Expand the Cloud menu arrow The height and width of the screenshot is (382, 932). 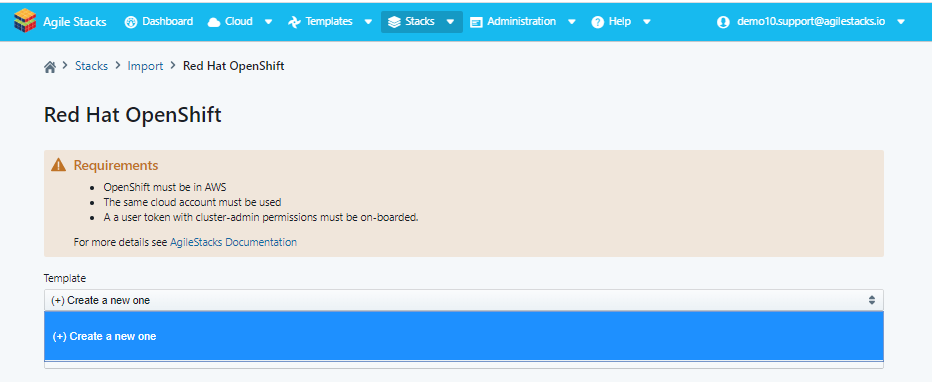point(268,22)
